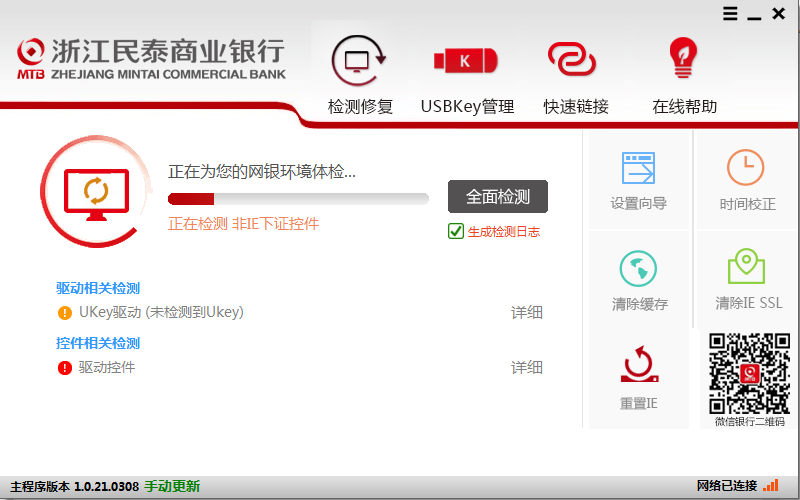The image size is (800, 500).
Task: Click the 主程序版本 1.0.21.0308 text
Action: 74,486
